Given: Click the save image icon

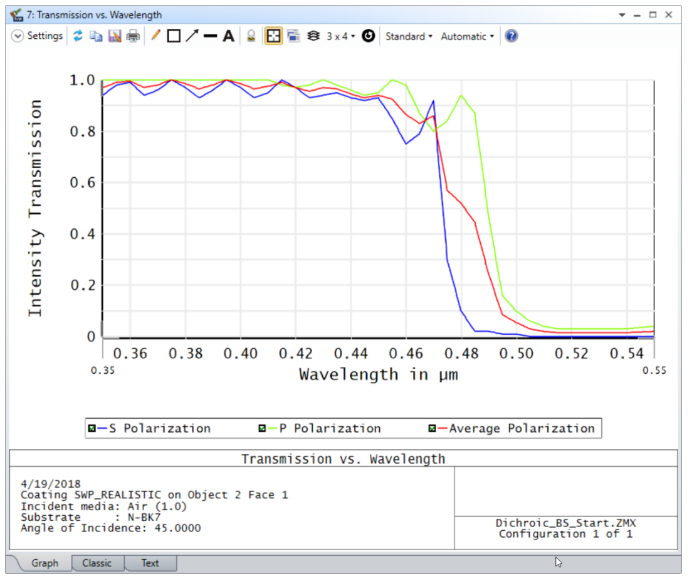Looking at the screenshot, I should point(114,36).
